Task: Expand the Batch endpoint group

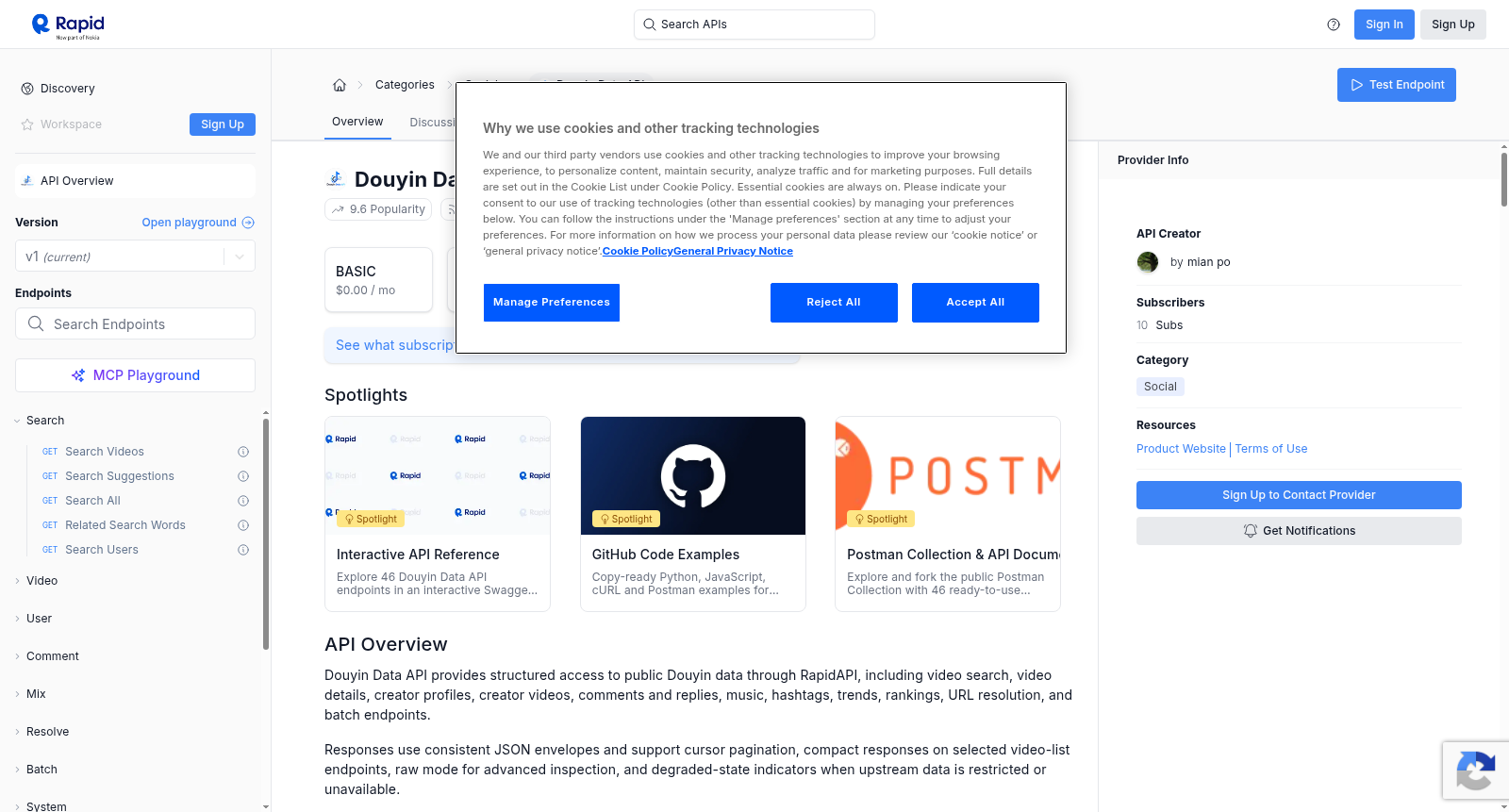Action: pyautogui.click(x=17, y=770)
